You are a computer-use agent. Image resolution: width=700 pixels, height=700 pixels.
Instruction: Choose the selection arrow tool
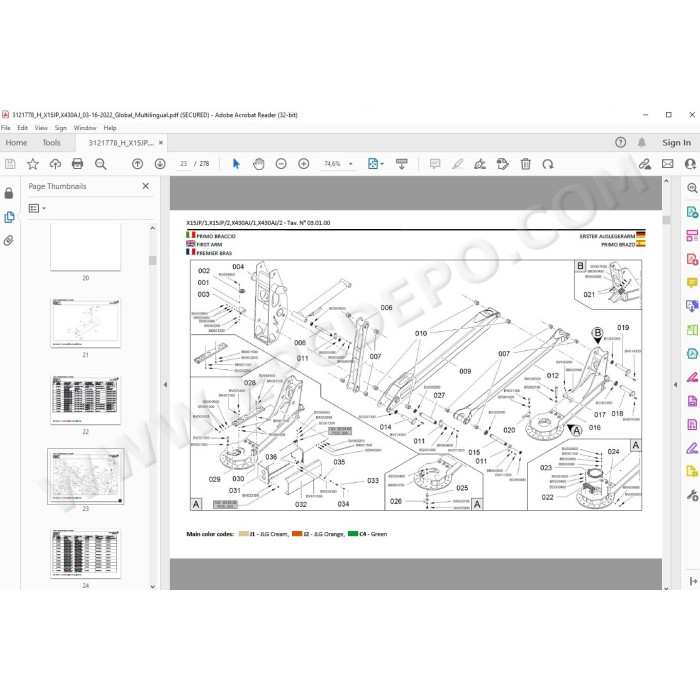click(236, 164)
